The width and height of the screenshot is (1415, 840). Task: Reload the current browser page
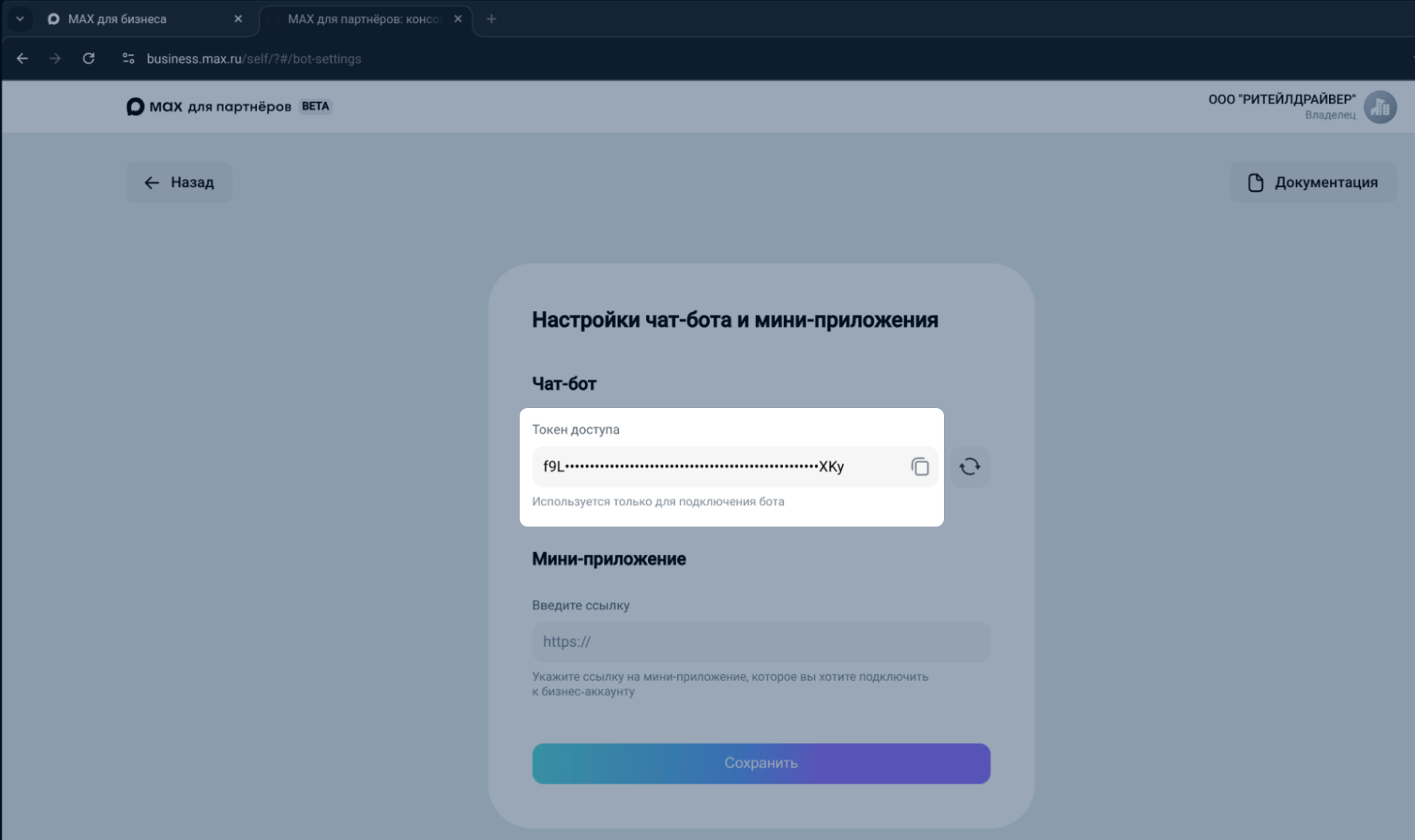[88, 59]
